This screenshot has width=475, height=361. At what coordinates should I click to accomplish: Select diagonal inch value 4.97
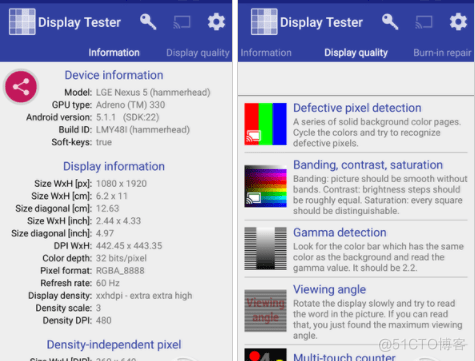105,233
